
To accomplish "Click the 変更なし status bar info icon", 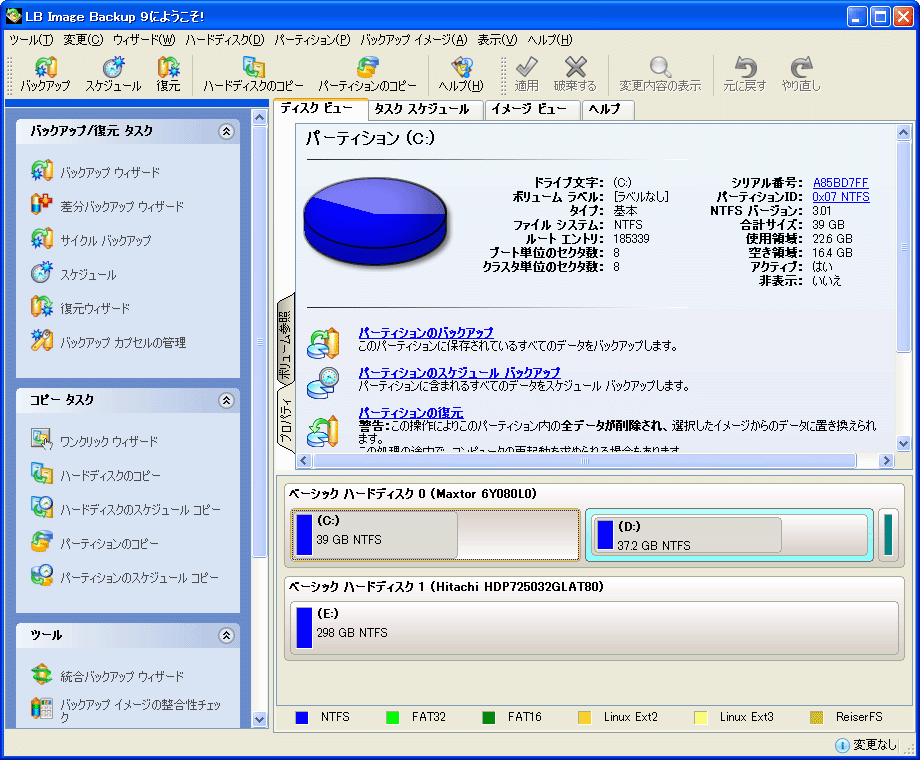I will 842,745.
